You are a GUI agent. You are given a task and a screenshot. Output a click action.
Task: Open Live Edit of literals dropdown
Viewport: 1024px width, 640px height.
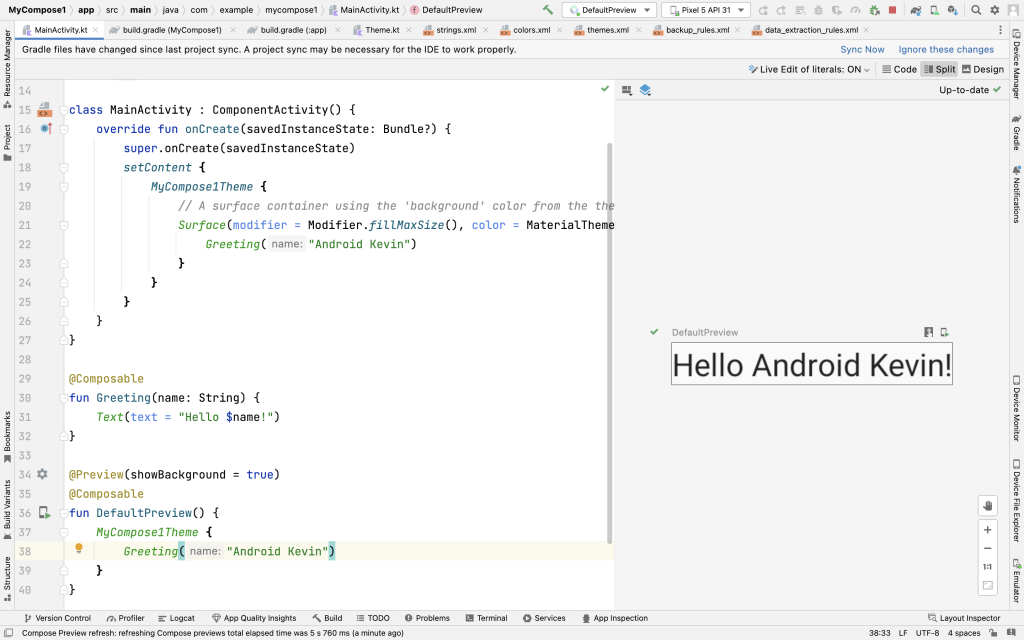click(809, 69)
